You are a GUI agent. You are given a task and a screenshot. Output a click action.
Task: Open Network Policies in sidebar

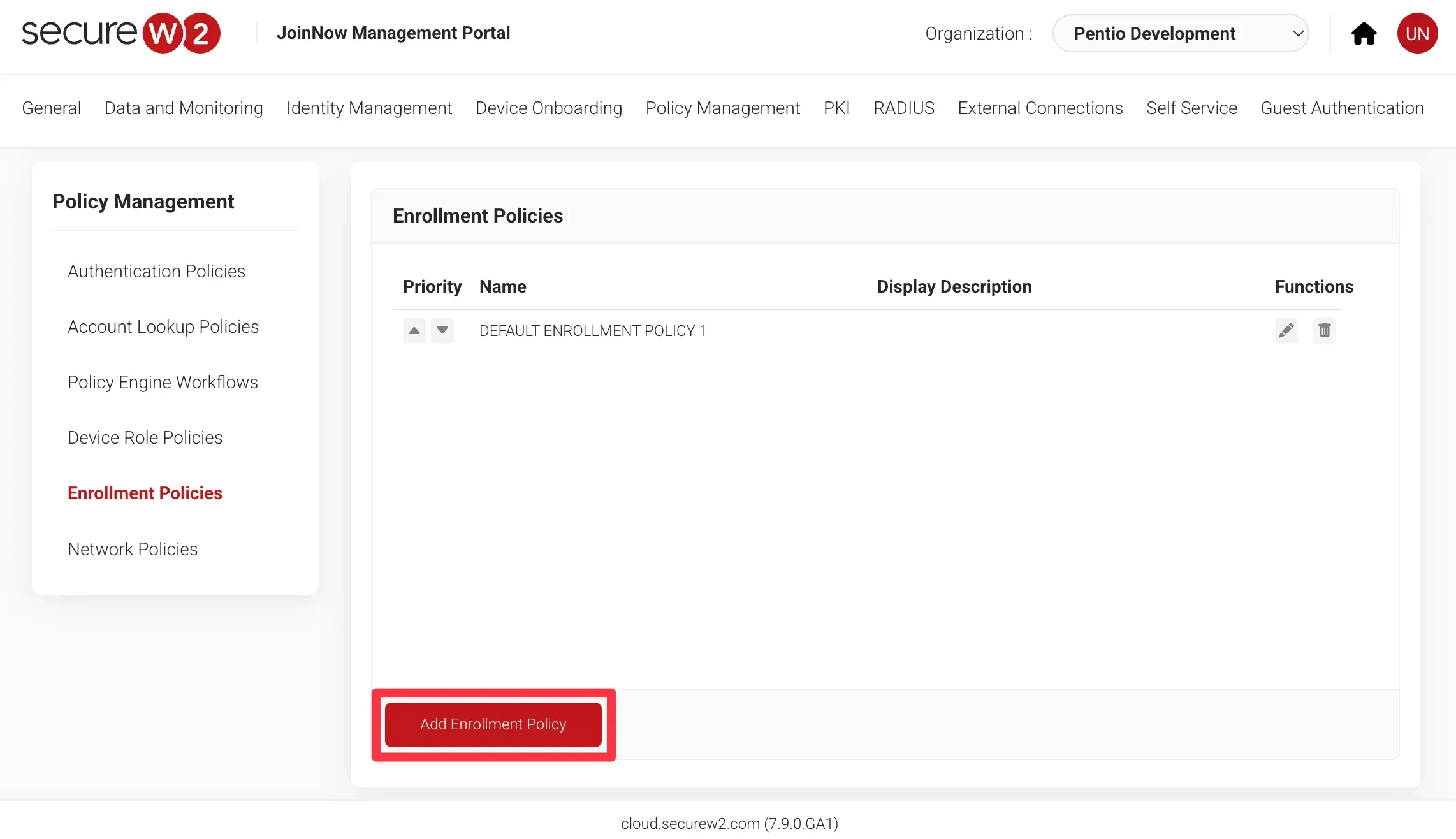[133, 549]
